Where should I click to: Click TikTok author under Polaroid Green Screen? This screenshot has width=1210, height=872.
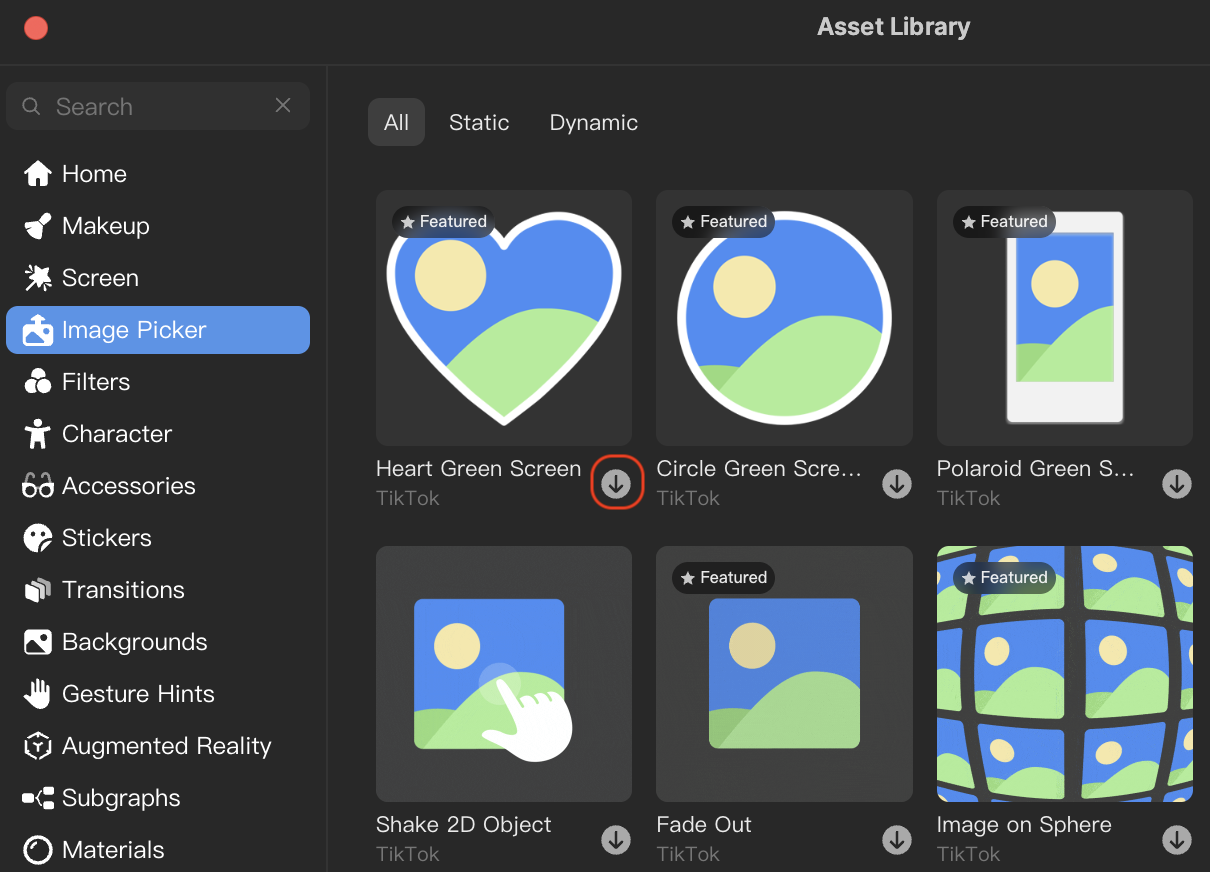click(968, 498)
